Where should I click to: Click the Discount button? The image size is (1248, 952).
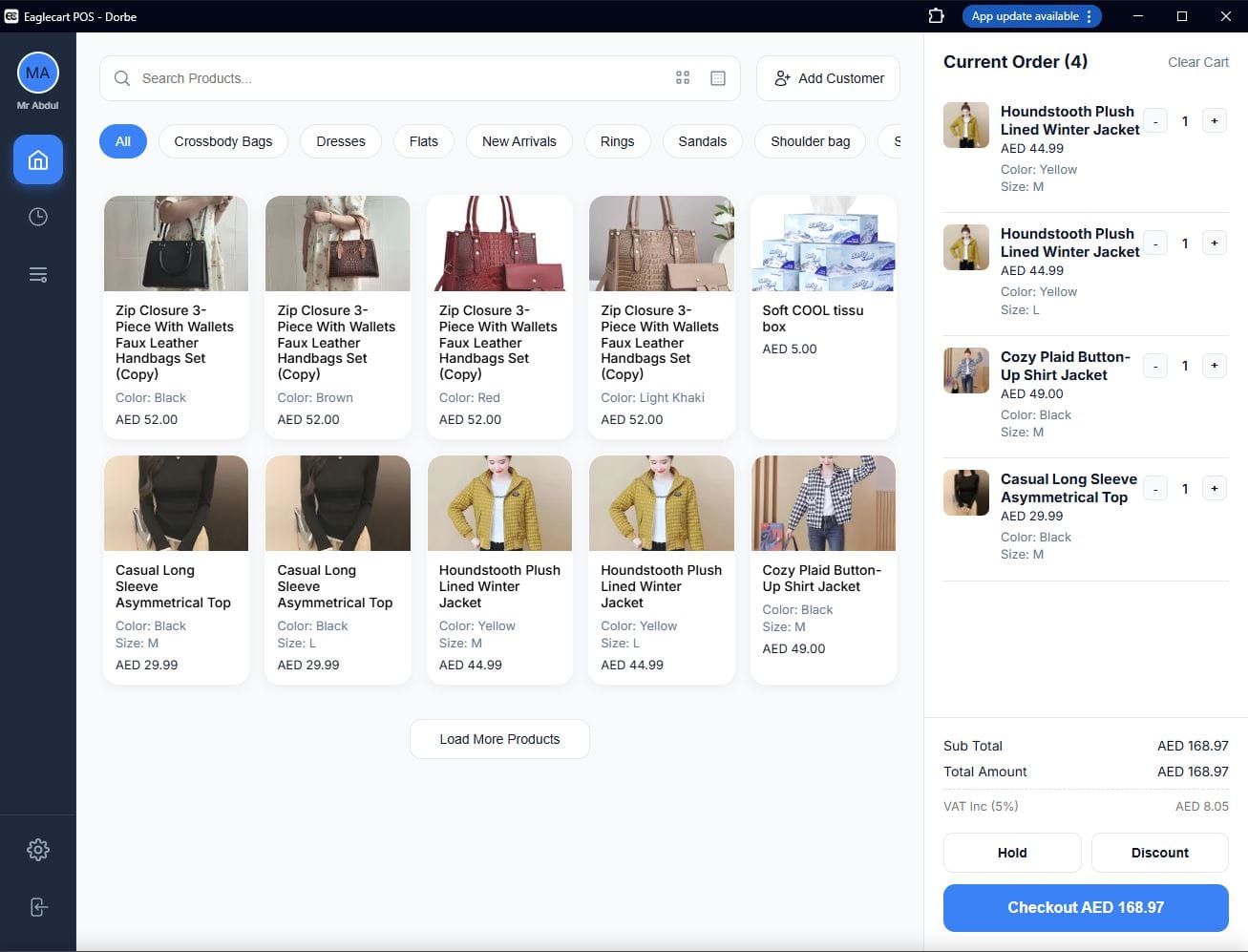(1160, 853)
